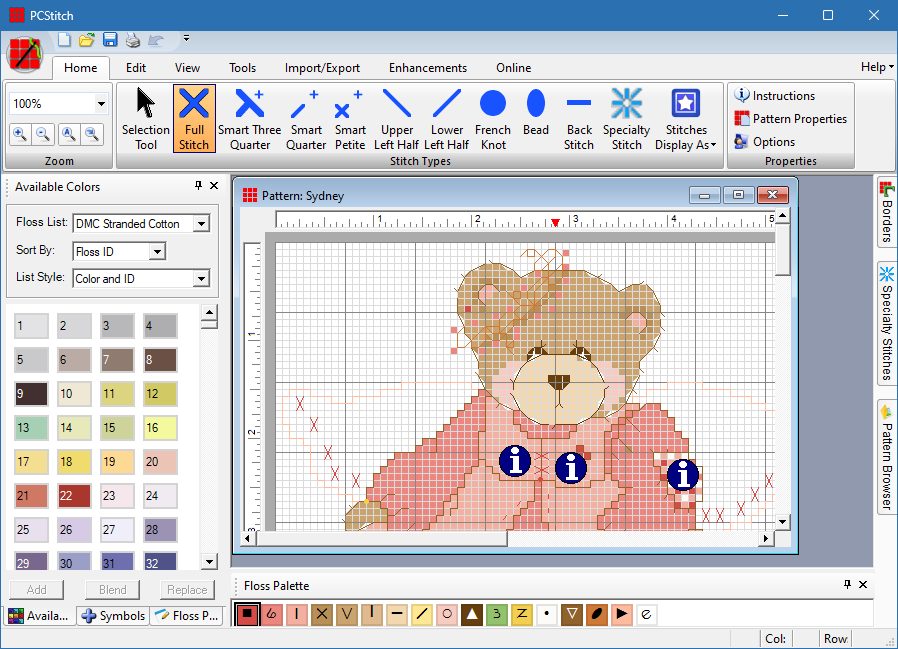Switch to the Symbols tab
This screenshot has height=649, width=898.
pos(111,615)
